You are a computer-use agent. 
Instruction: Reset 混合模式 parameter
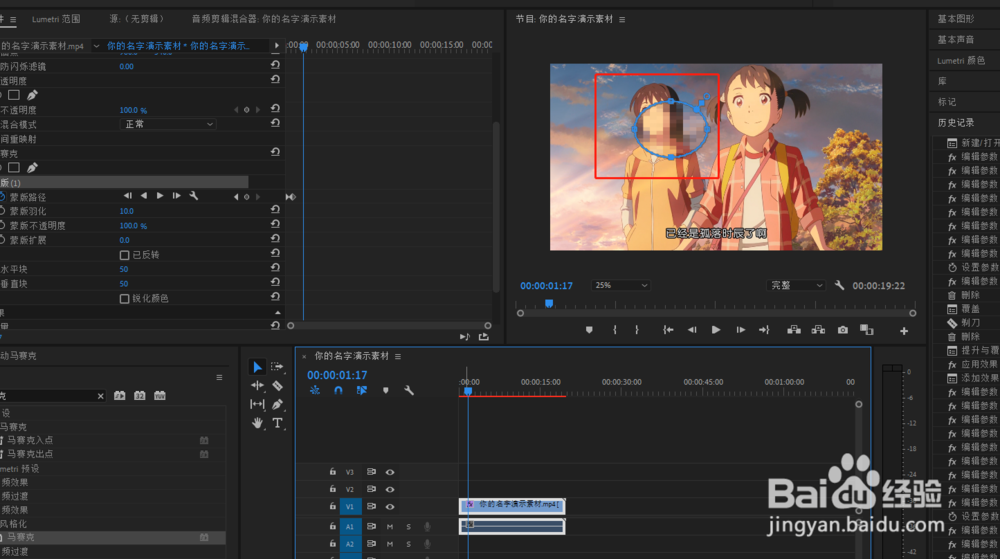[276, 123]
